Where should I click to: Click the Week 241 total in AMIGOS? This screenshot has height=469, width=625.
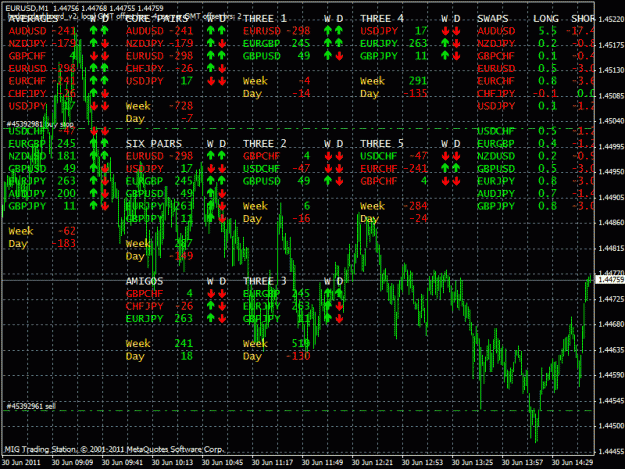coord(159,343)
